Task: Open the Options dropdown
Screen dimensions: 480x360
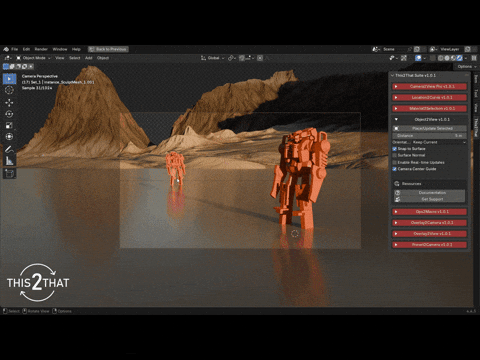Action: click(x=467, y=67)
